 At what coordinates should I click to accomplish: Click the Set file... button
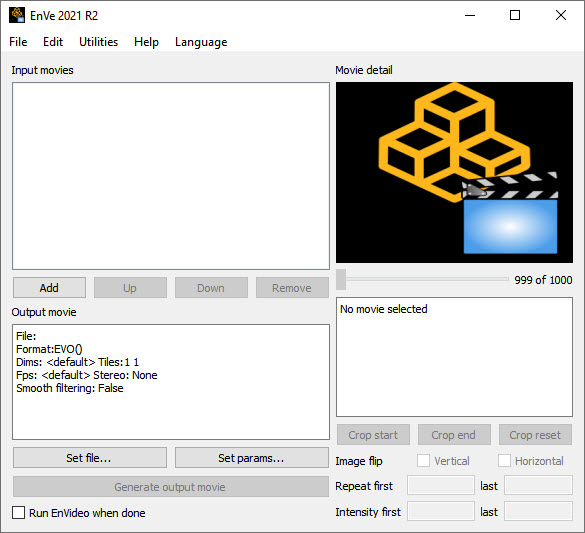(90, 458)
